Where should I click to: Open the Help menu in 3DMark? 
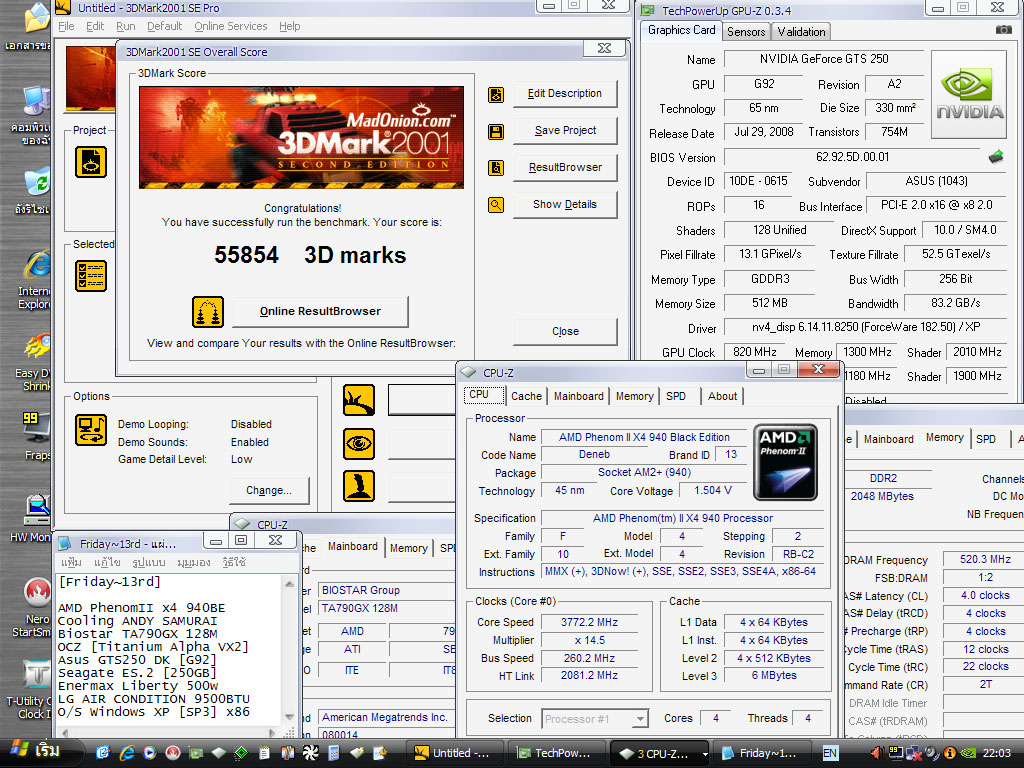click(x=289, y=26)
